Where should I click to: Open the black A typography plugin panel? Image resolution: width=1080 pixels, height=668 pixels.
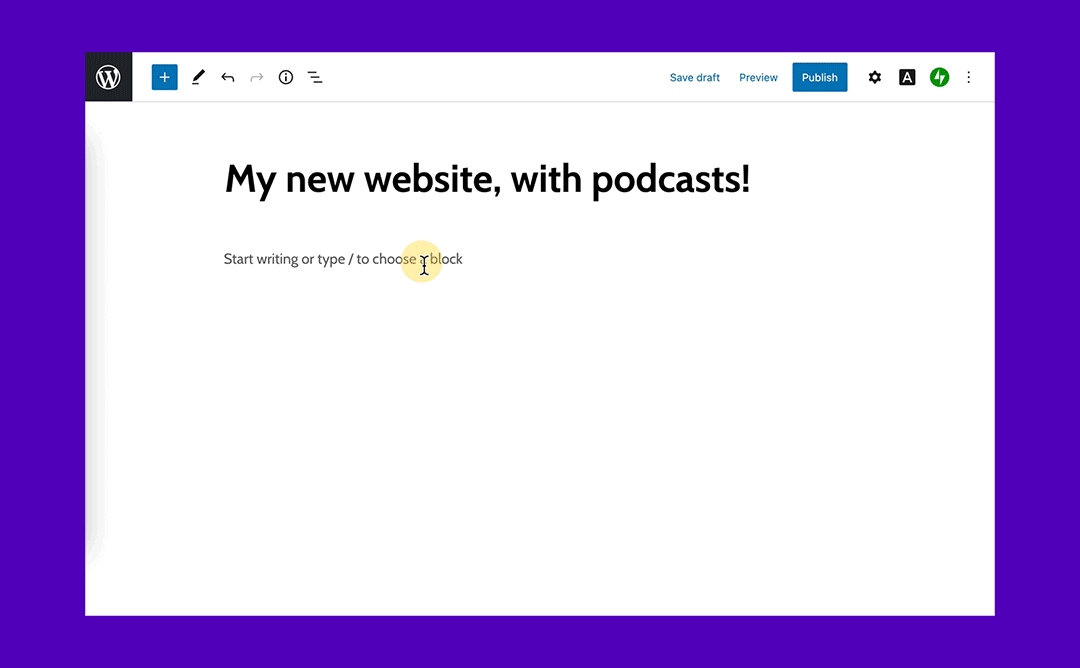(907, 77)
